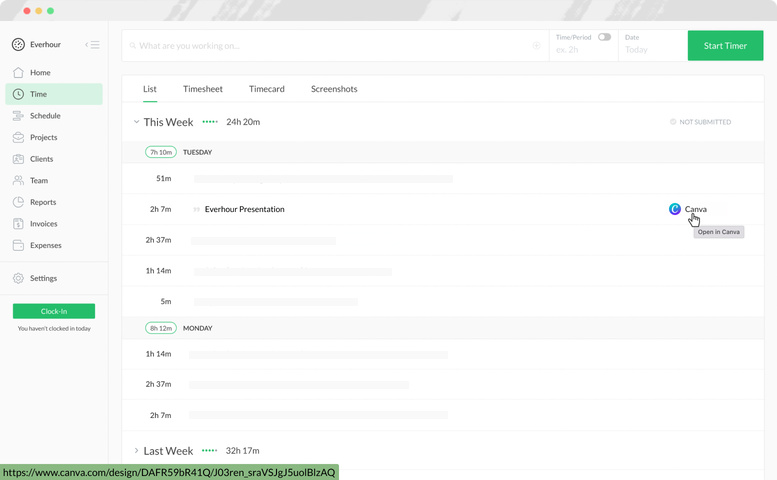
Task: Click Tuesday's 2h 37m time entry
Action: point(158,240)
